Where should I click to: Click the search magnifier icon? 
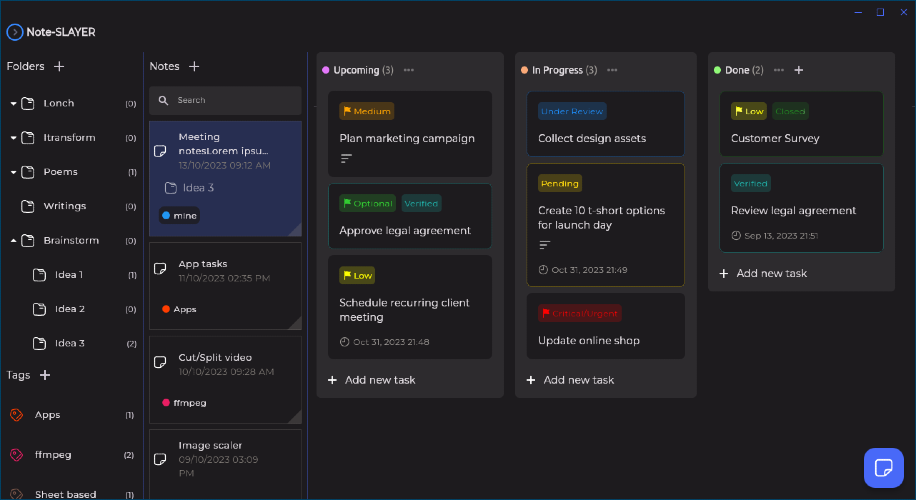click(x=164, y=100)
